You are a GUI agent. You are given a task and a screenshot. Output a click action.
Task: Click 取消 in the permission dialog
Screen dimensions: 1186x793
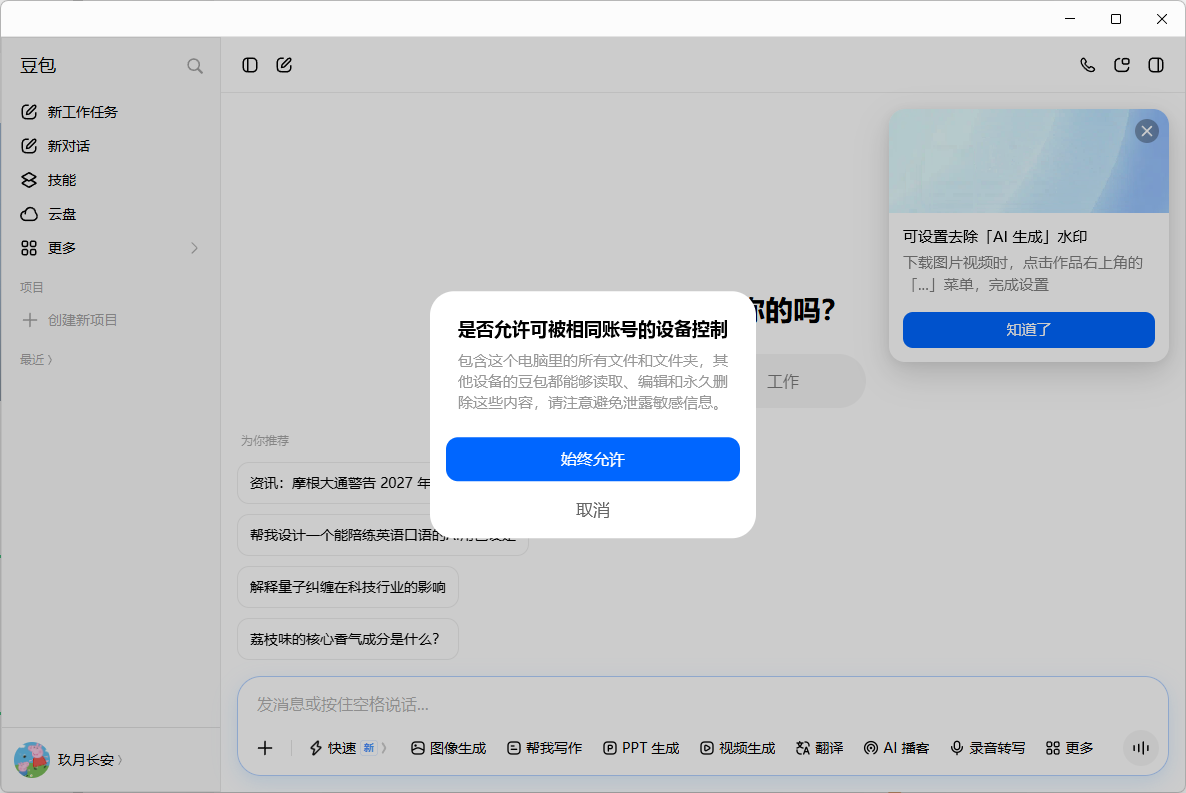[592, 510]
